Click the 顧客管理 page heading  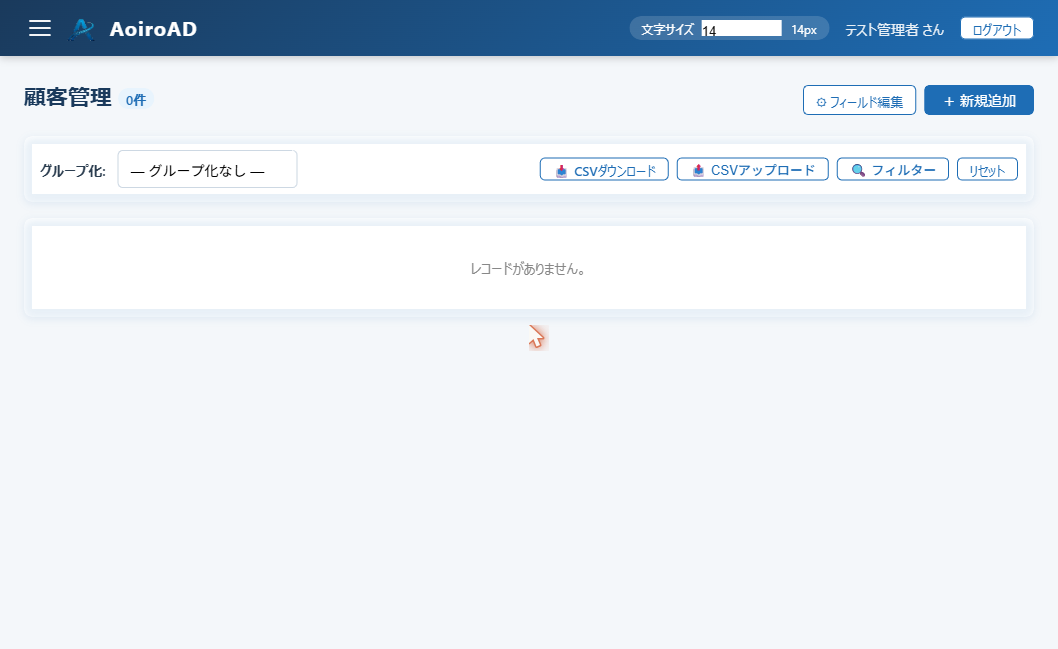(67, 98)
